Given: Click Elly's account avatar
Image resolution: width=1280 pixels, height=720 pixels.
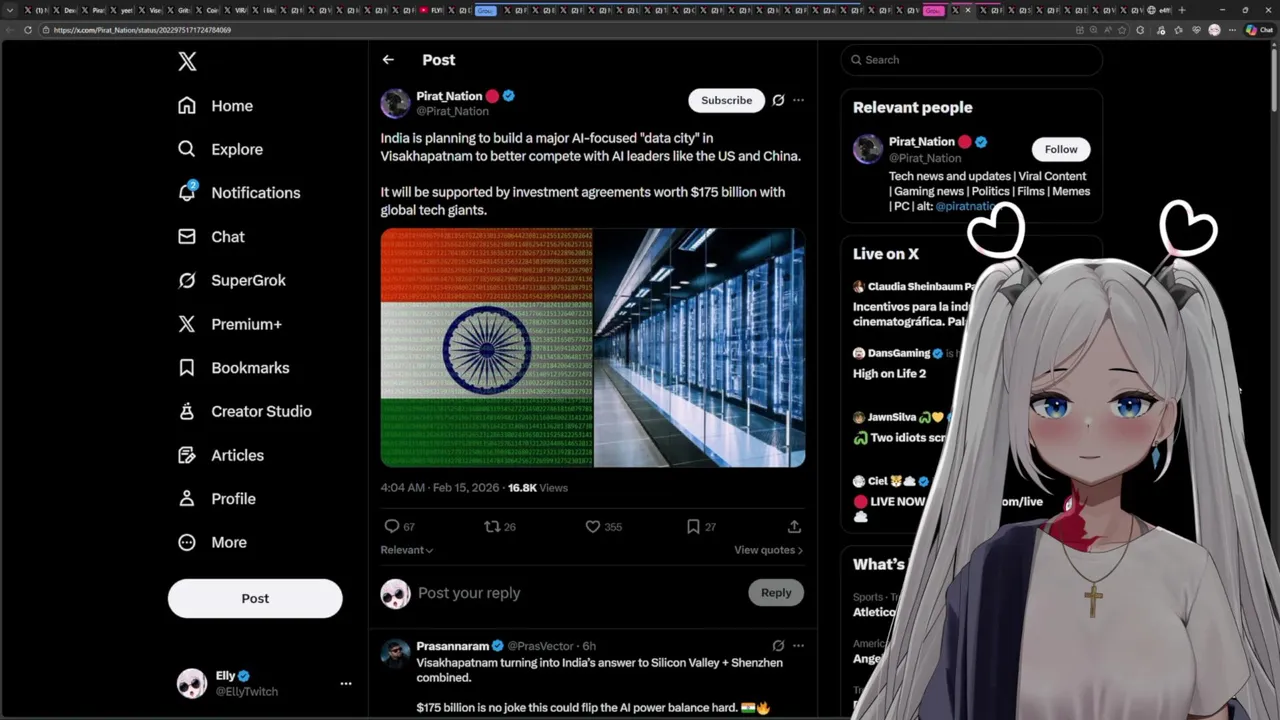Looking at the screenshot, I should point(192,683).
